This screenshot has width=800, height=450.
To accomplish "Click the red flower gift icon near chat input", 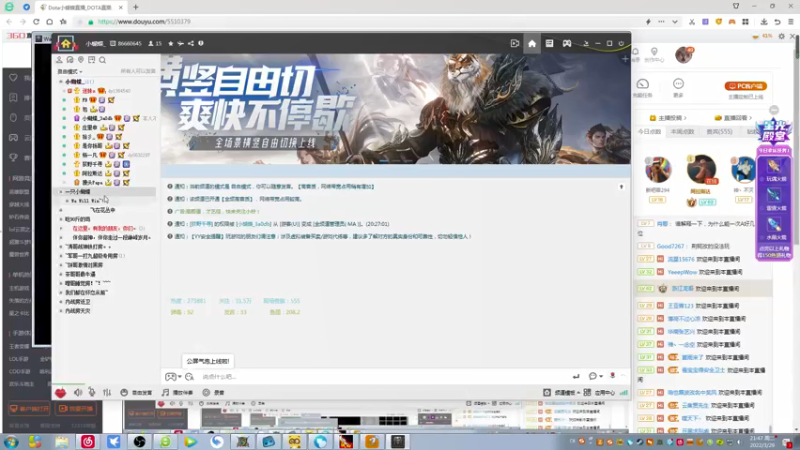I will [612, 376].
